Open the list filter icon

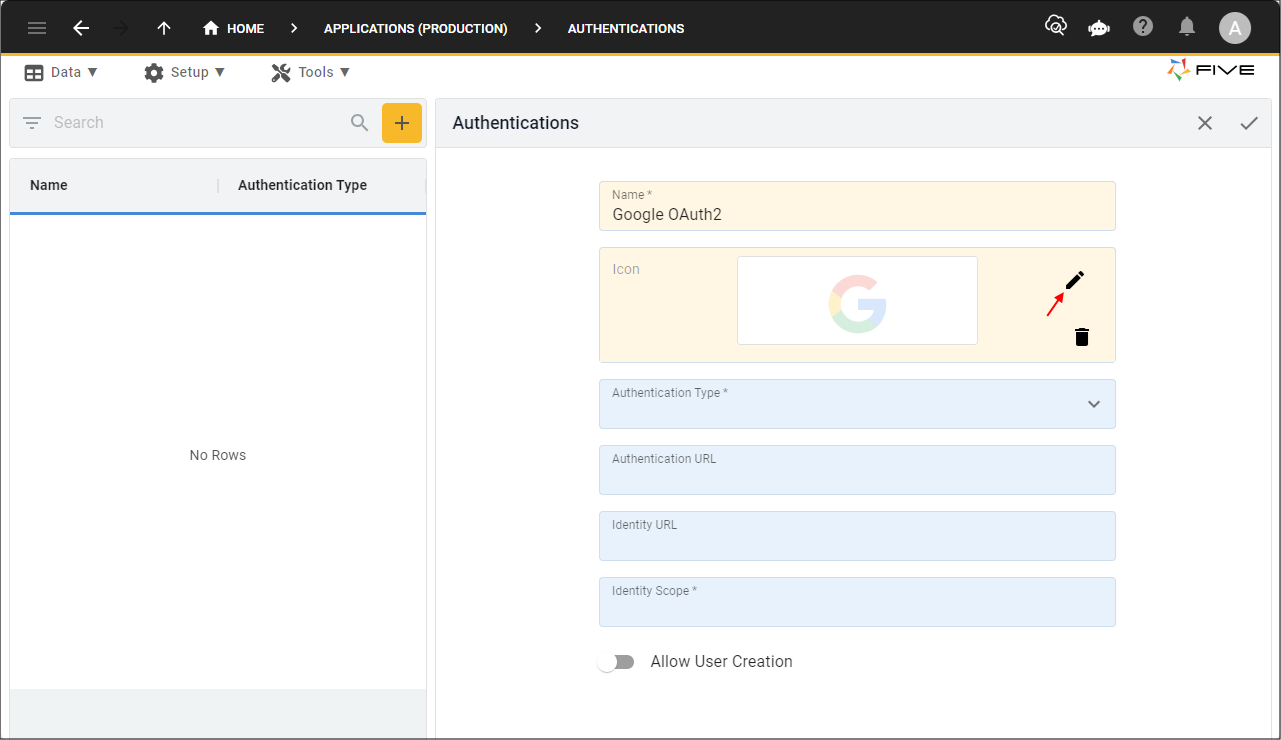tap(32, 123)
